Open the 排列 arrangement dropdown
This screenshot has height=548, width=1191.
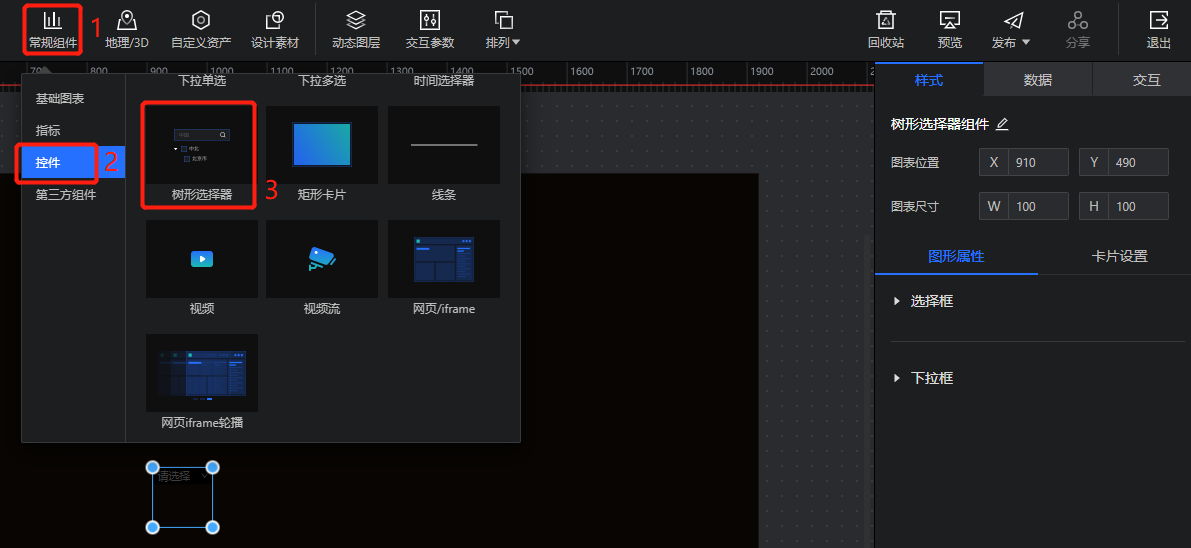503,30
